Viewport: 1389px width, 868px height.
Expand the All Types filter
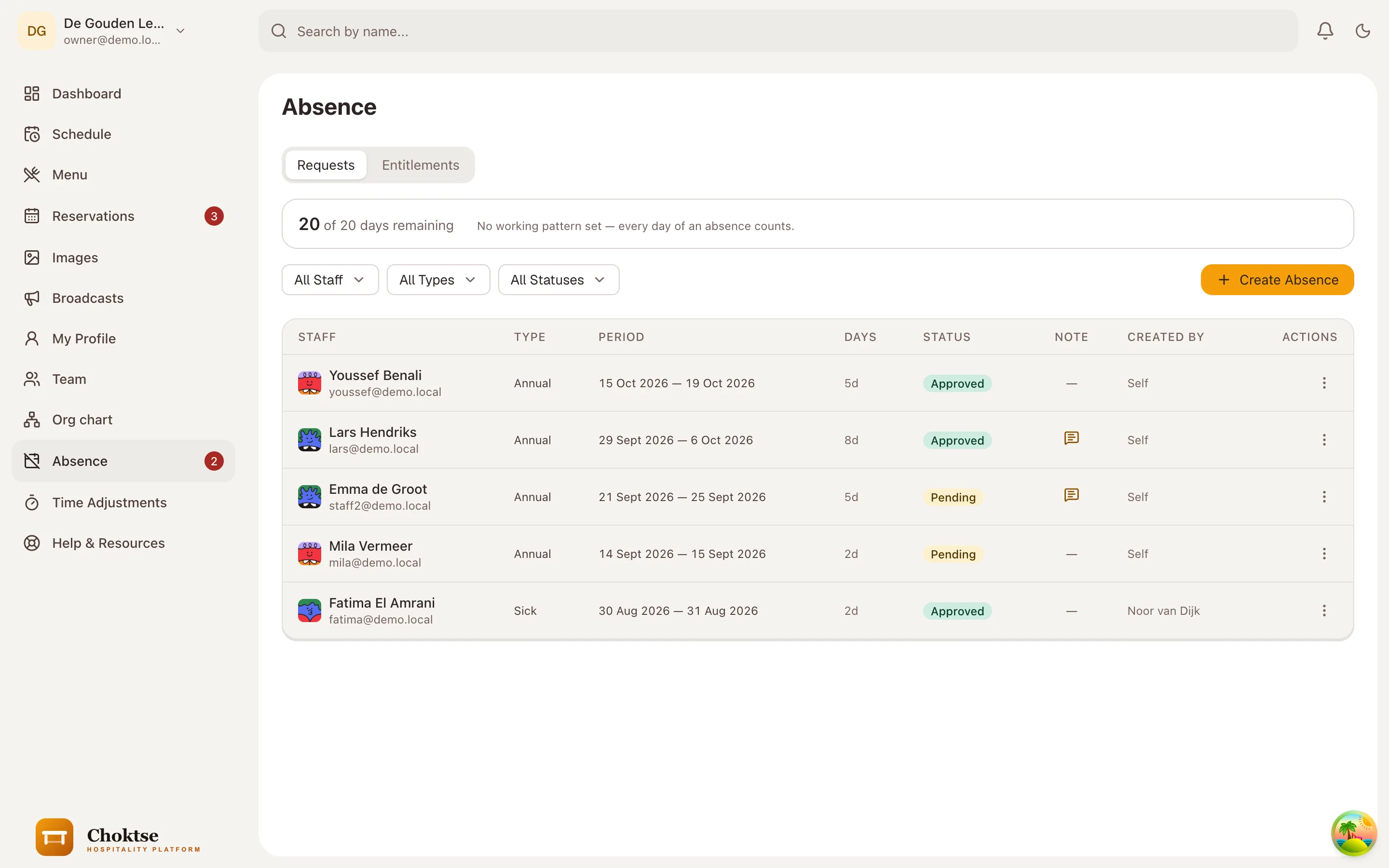tap(438, 280)
